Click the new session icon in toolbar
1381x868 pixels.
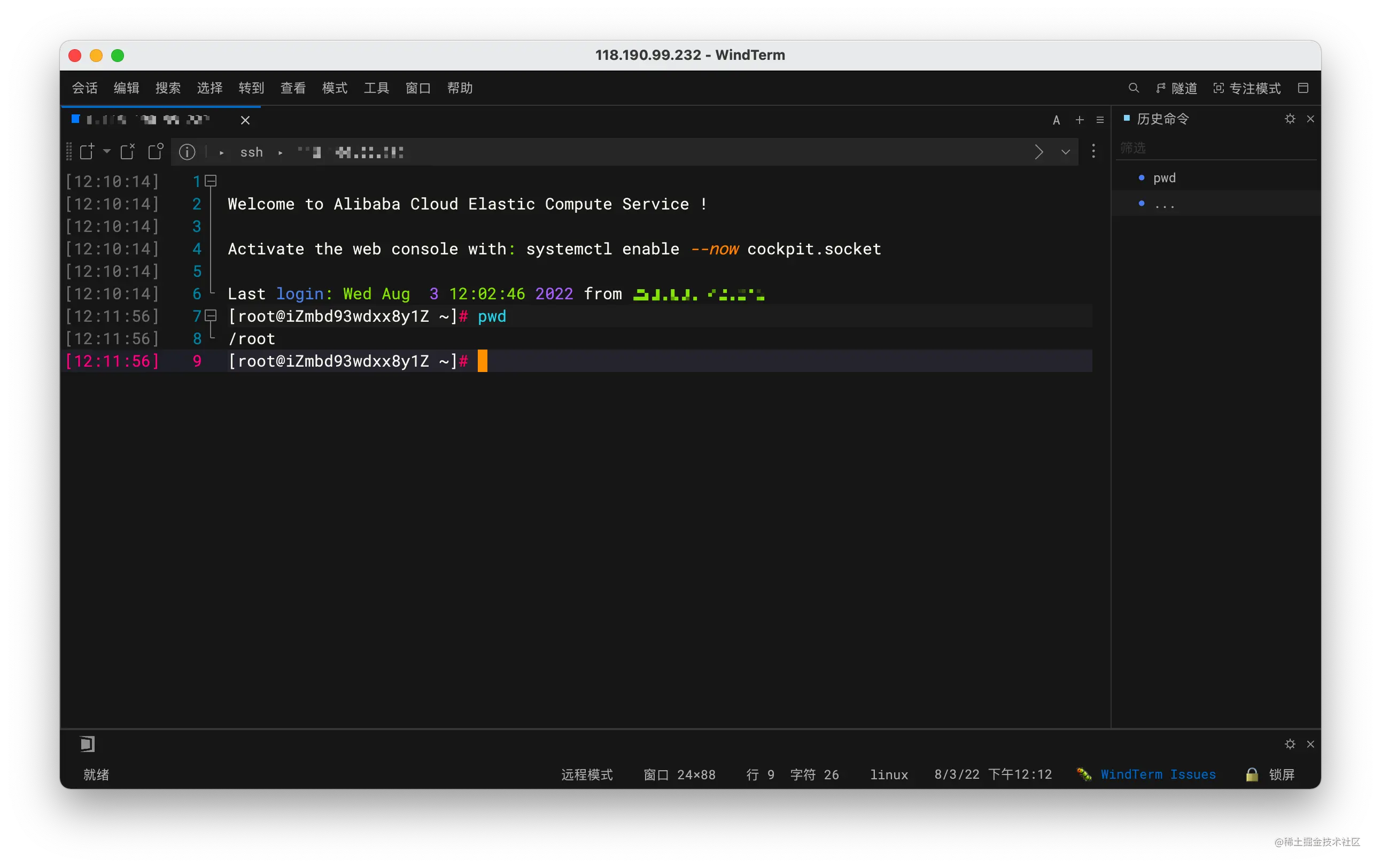point(87,151)
